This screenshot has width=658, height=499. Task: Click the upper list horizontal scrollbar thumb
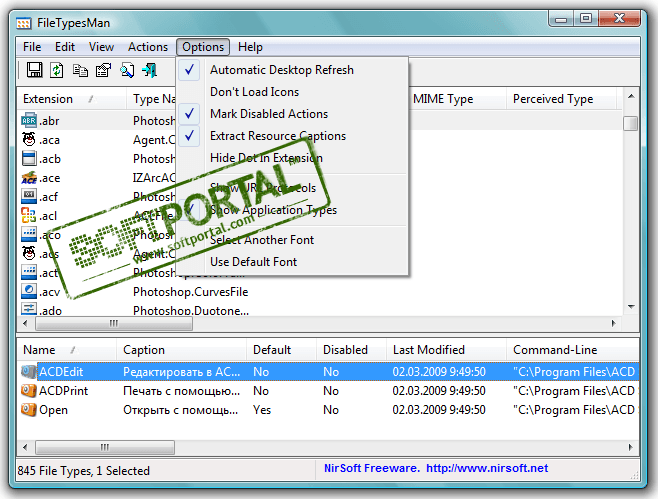pyautogui.click(x=114, y=324)
